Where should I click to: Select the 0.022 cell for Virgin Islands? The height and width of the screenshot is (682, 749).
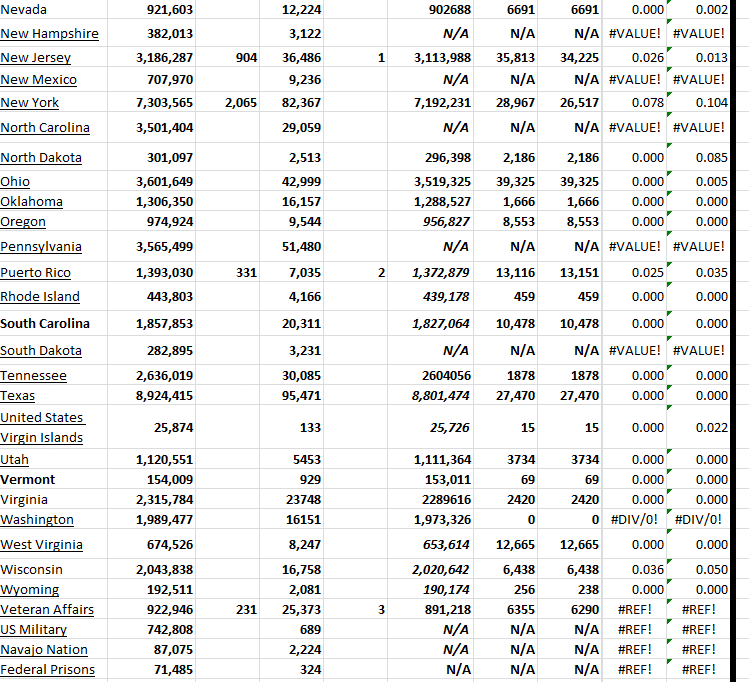click(x=698, y=427)
